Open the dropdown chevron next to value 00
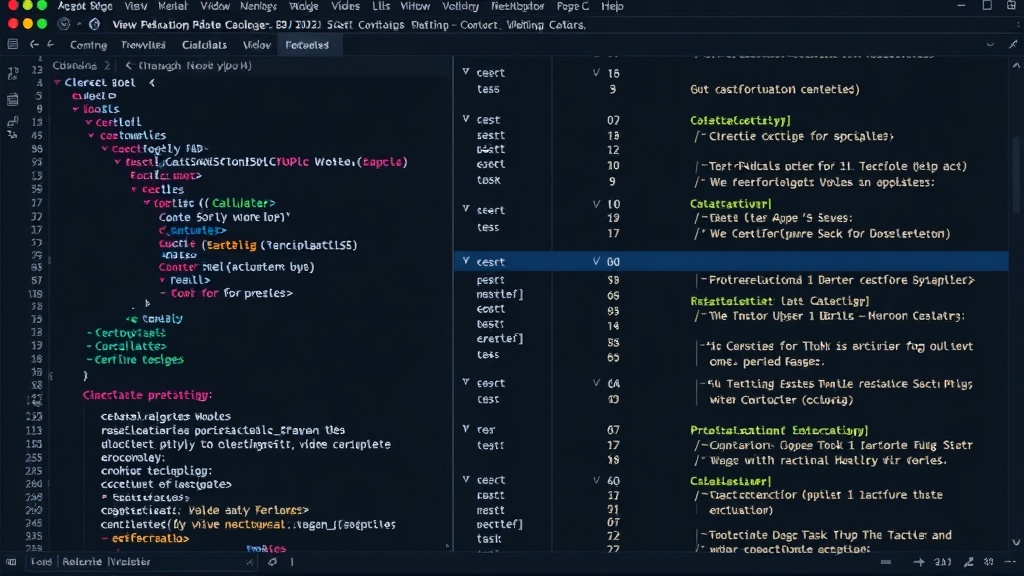The width and height of the screenshot is (1024, 576). tap(596, 261)
